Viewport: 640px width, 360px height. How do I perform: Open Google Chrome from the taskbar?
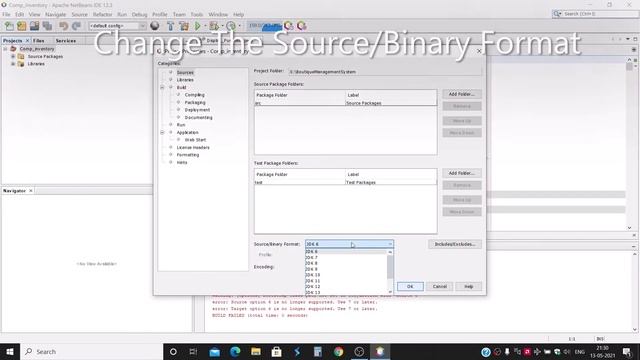[x=338, y=351]
